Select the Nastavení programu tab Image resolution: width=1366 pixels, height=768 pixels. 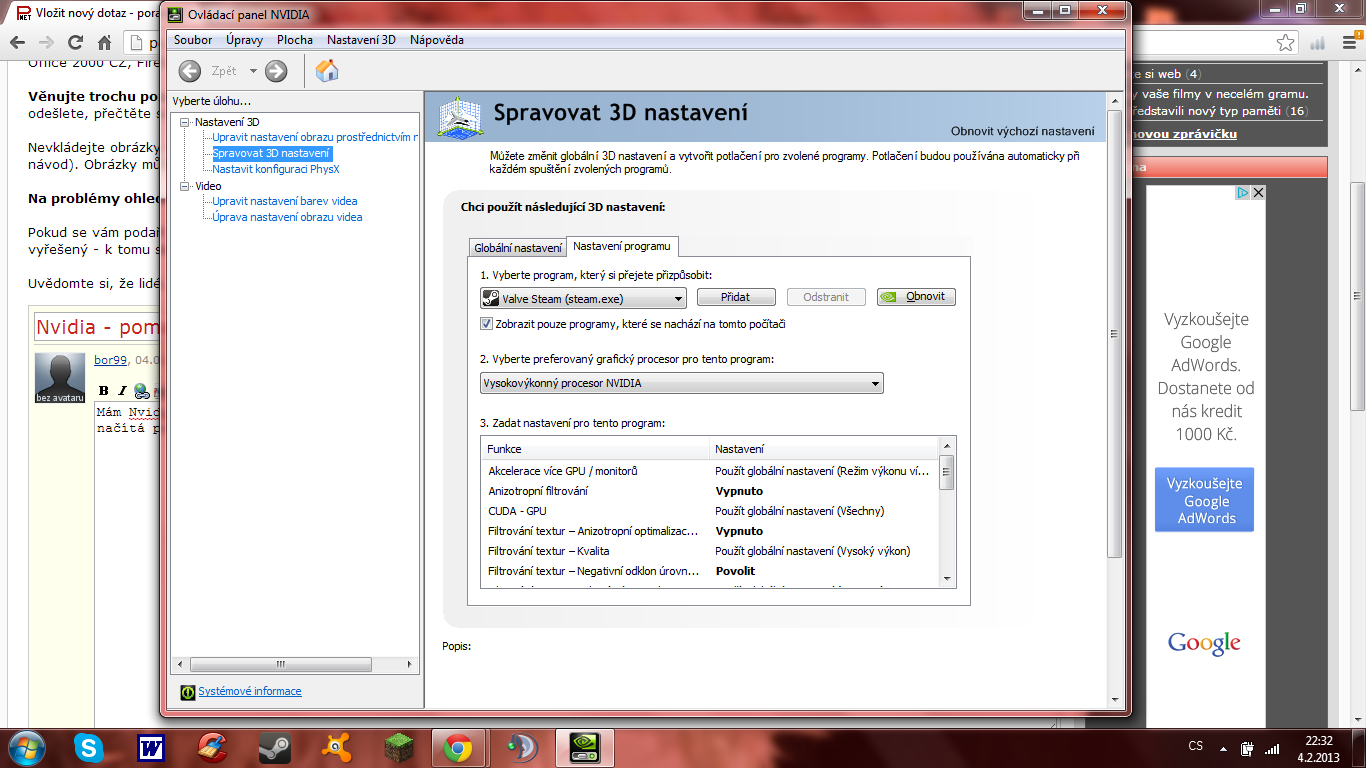pyautogui.click(x=623, y=245)
